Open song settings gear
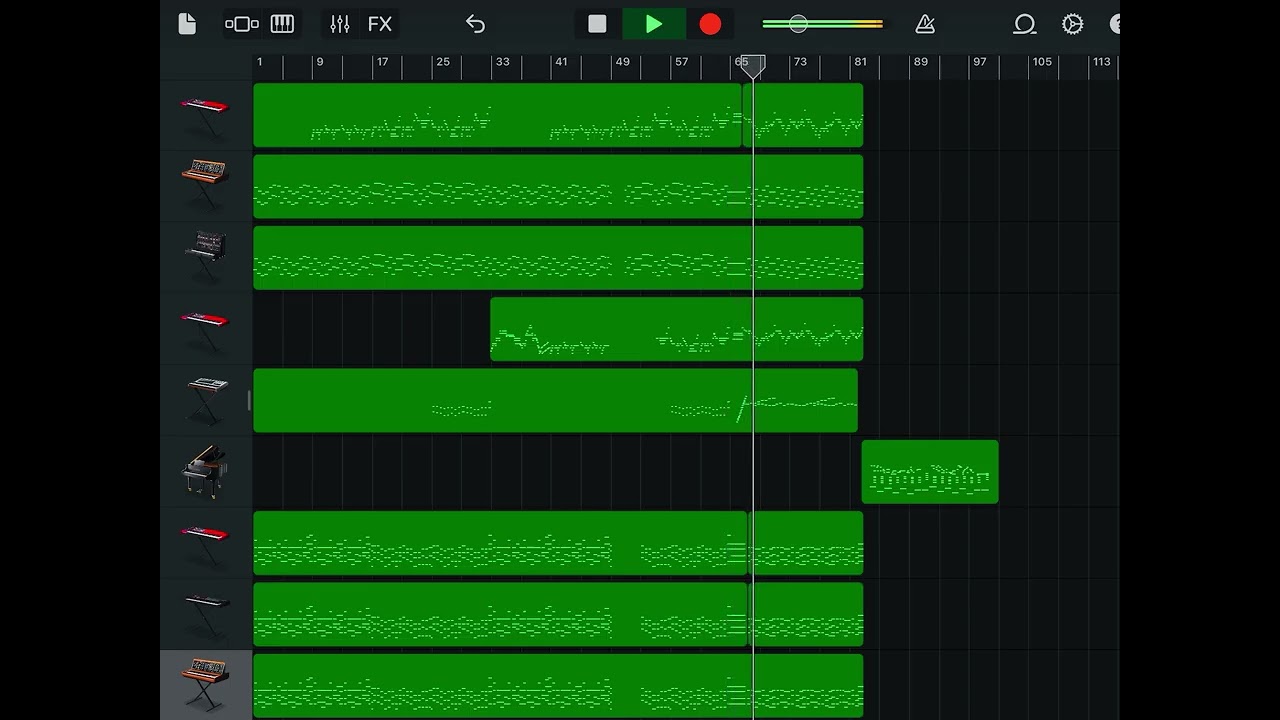 point(1072,24)
